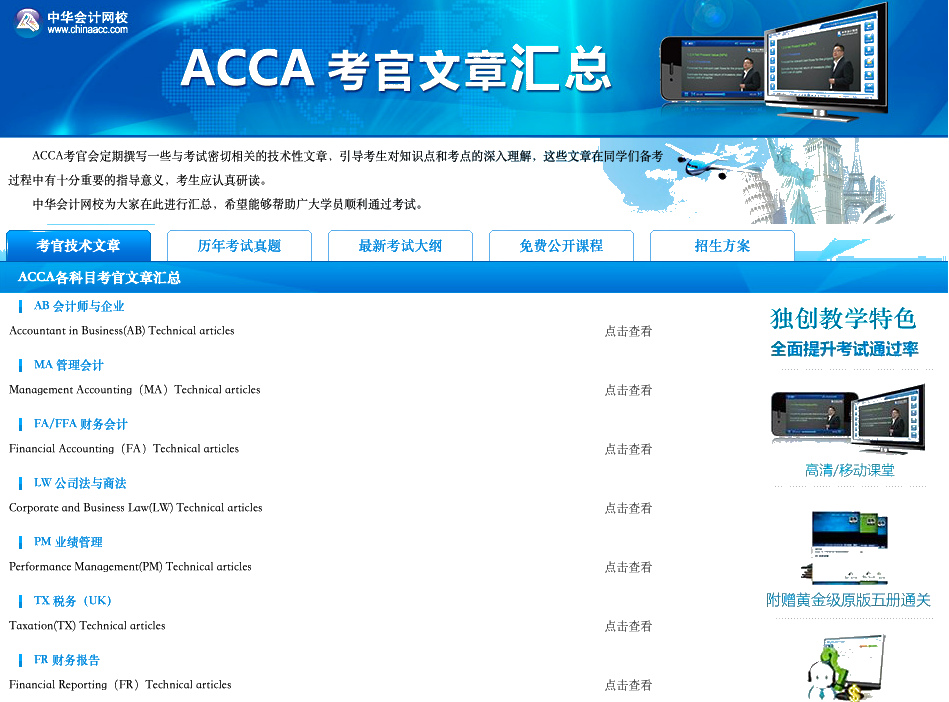Click the 五册通关 books thumbnail
Viewport: 949px width, 702px height.
tap(845, 547)
